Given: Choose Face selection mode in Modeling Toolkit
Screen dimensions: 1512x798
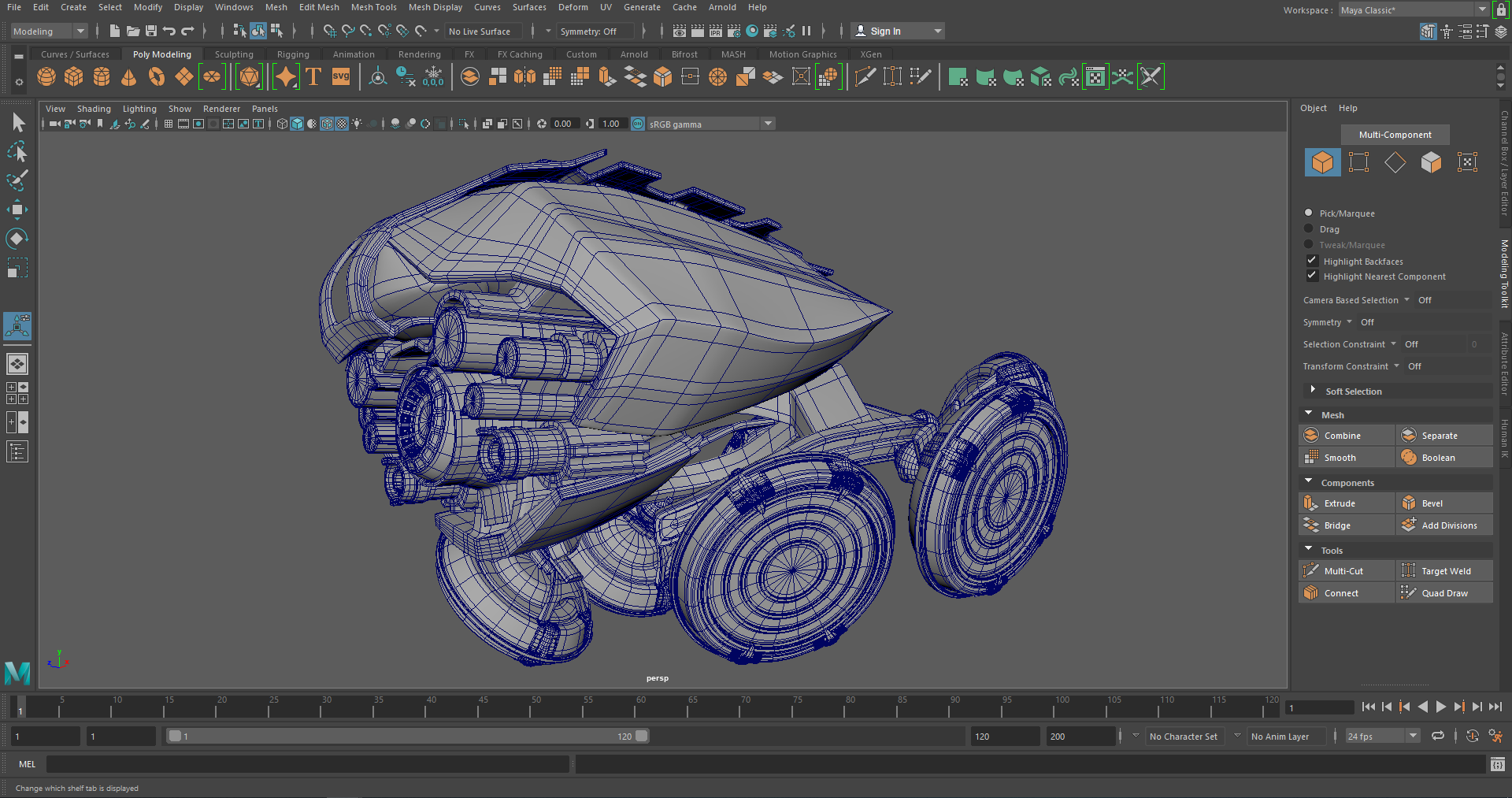Looking at the screenshot, I should pos(1431,162).
